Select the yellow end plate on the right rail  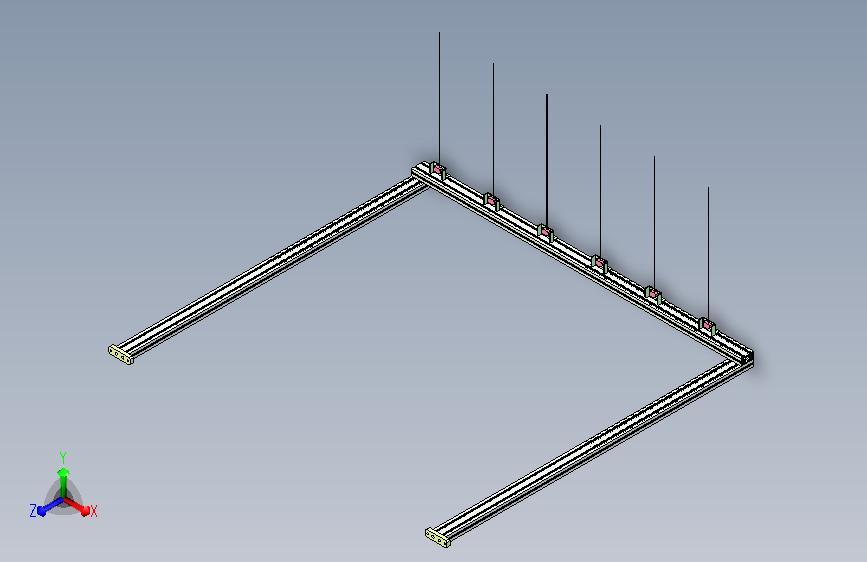[437, 538]
